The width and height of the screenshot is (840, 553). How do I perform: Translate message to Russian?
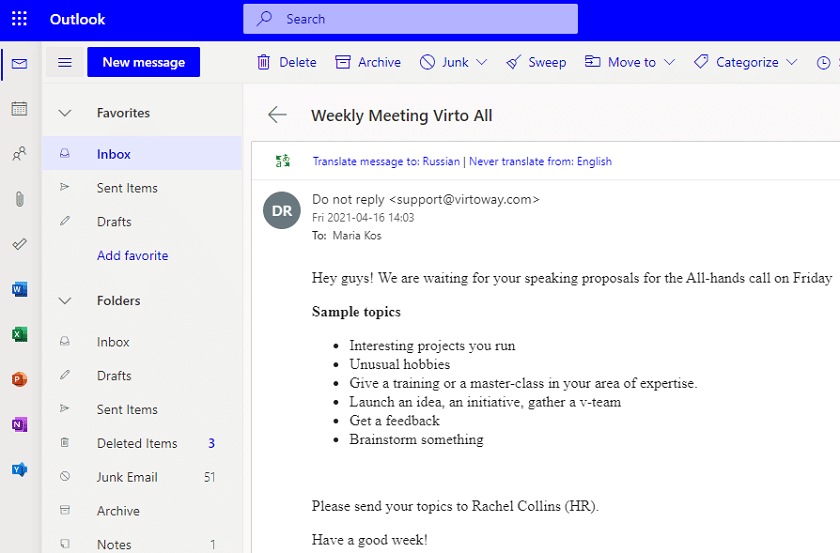386,161
